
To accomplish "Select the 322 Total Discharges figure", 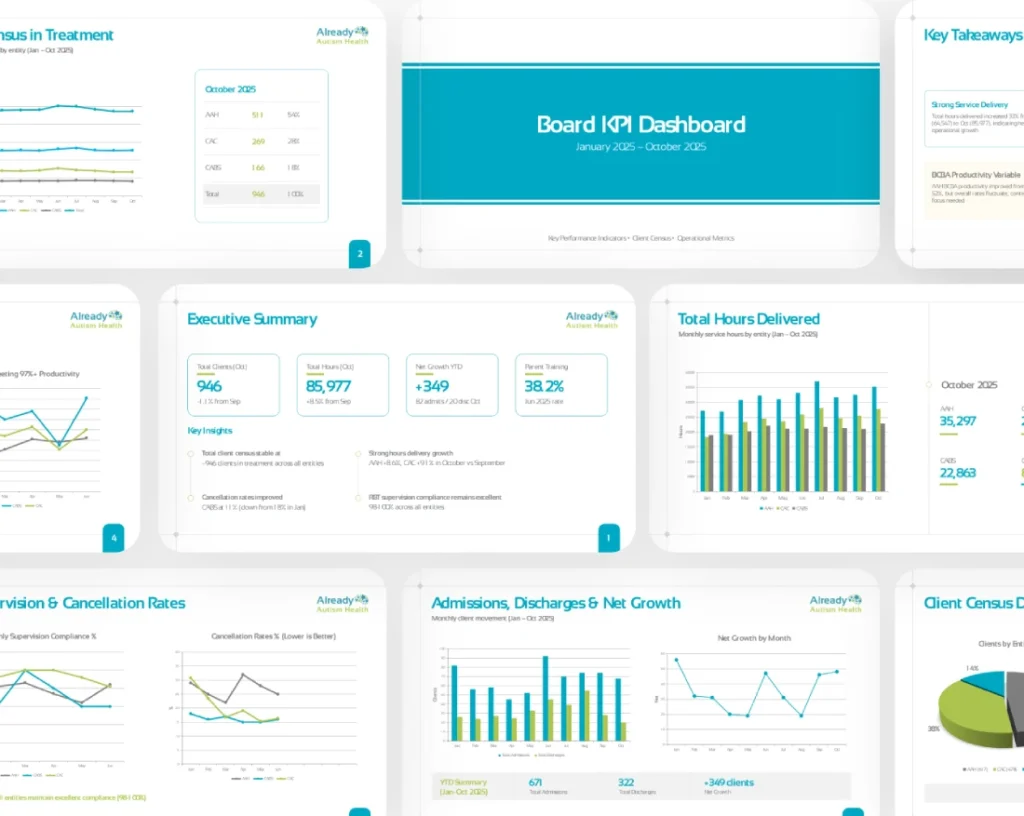I will tap(626, 782).
